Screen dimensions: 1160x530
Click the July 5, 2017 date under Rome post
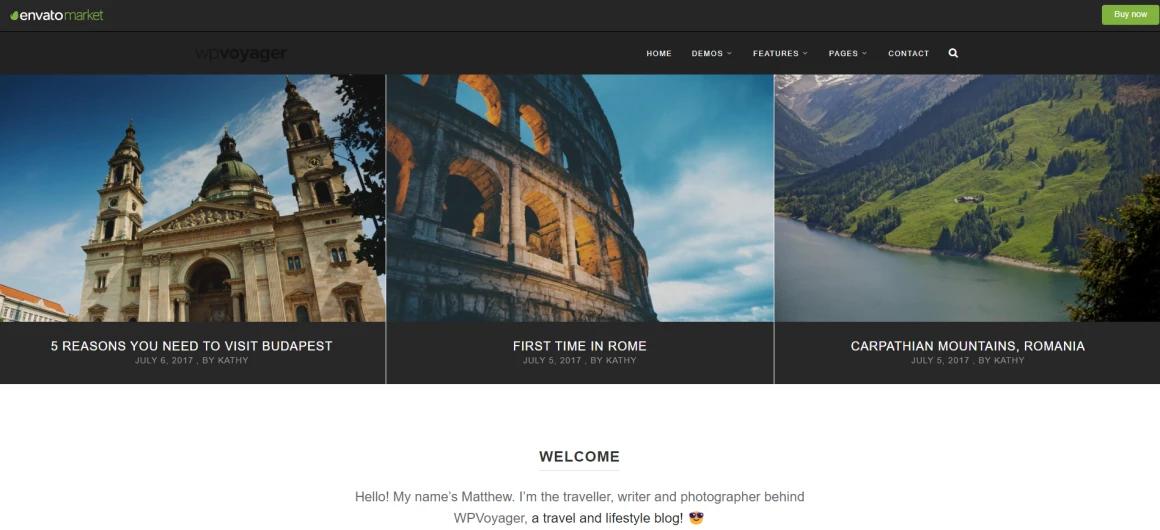[552, 360]
